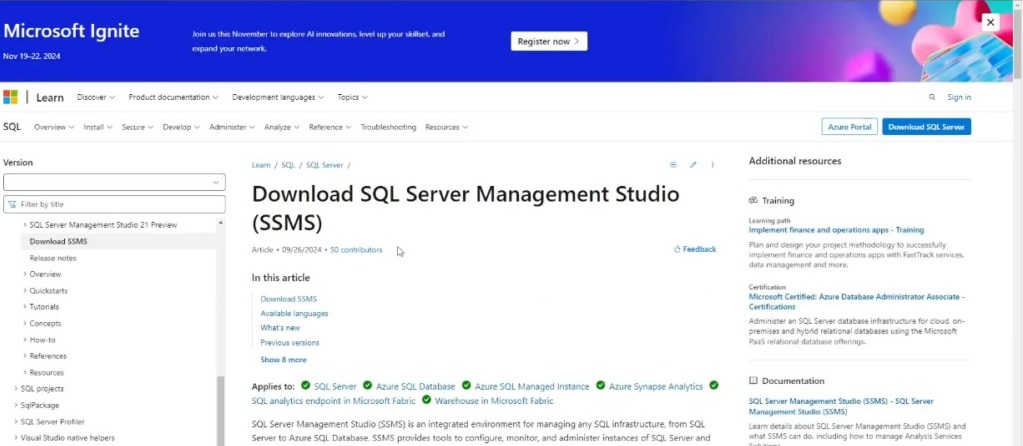
Task: Click the Azure Portal button
Action: (x=849, y=127)
